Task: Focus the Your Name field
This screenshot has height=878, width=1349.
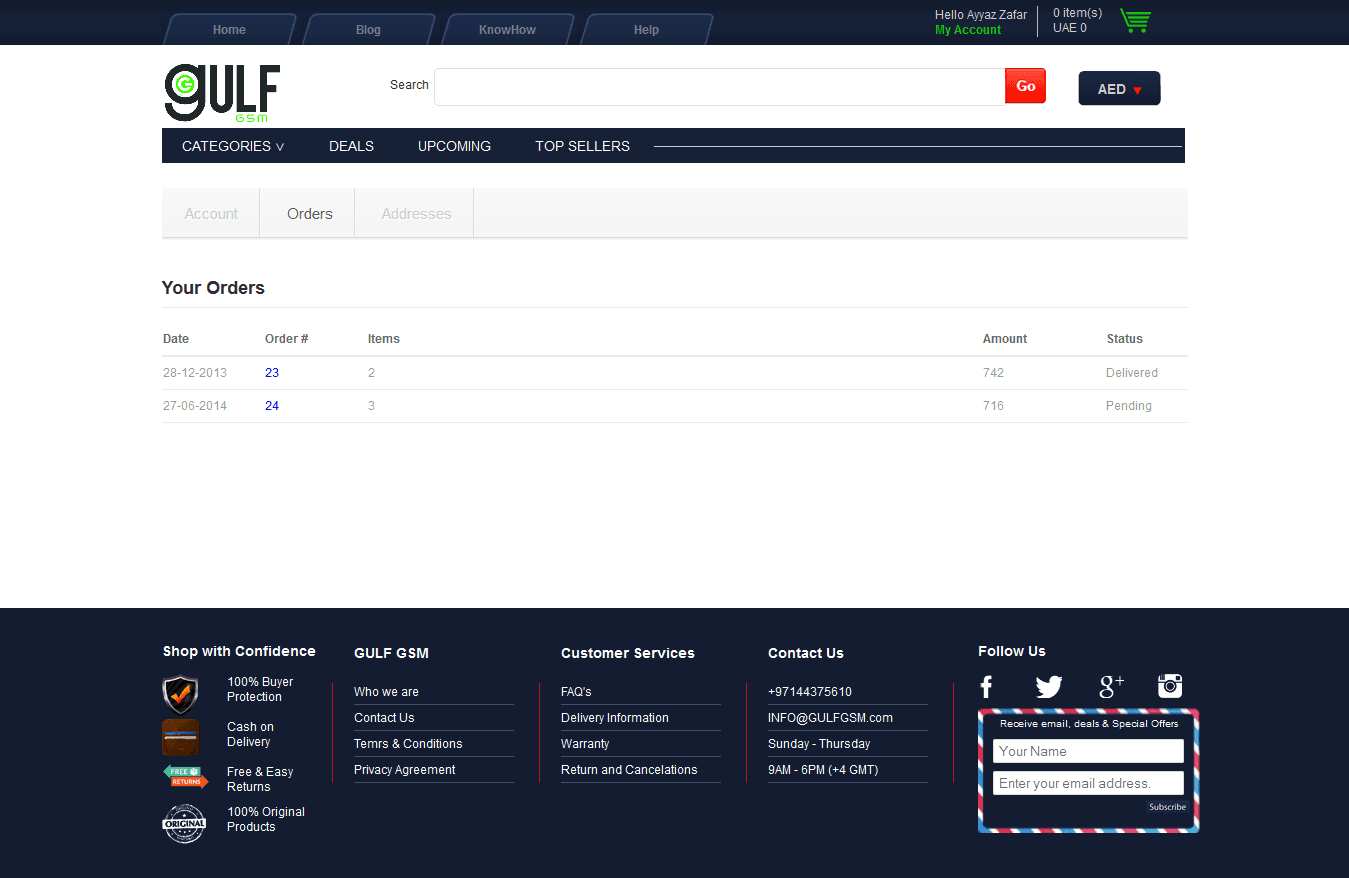Action: (1088, 751)
